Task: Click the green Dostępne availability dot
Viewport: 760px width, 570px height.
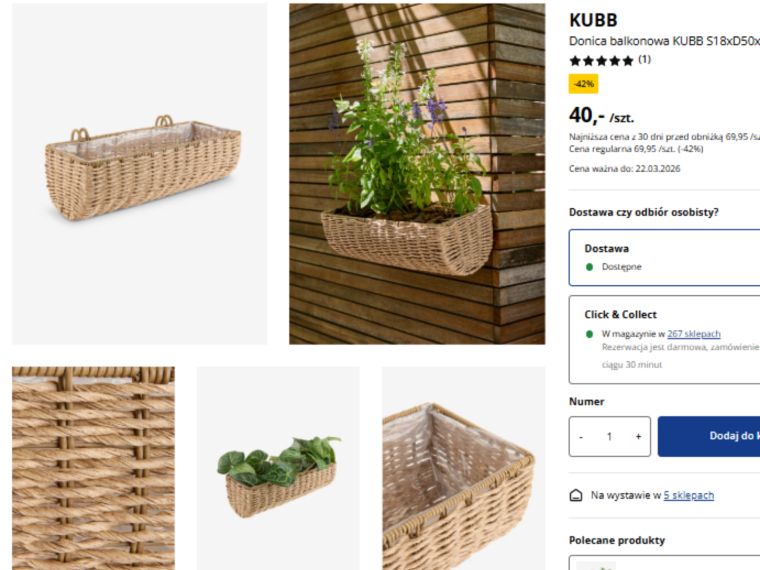Action: point(589,267)
